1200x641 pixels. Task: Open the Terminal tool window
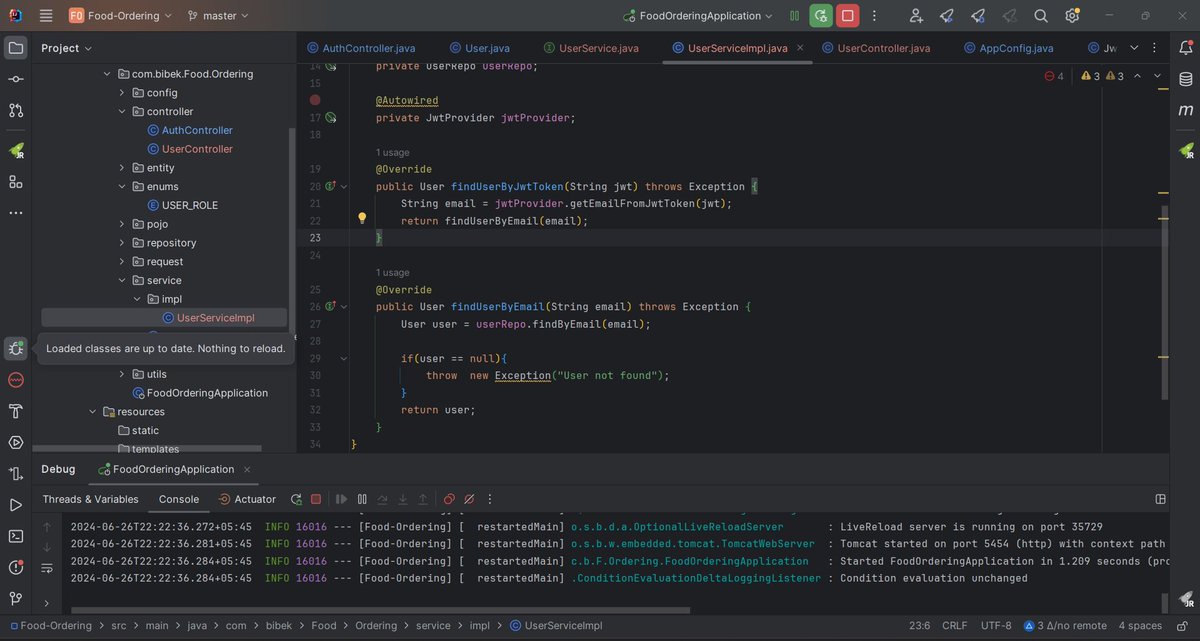pos(15,536)
